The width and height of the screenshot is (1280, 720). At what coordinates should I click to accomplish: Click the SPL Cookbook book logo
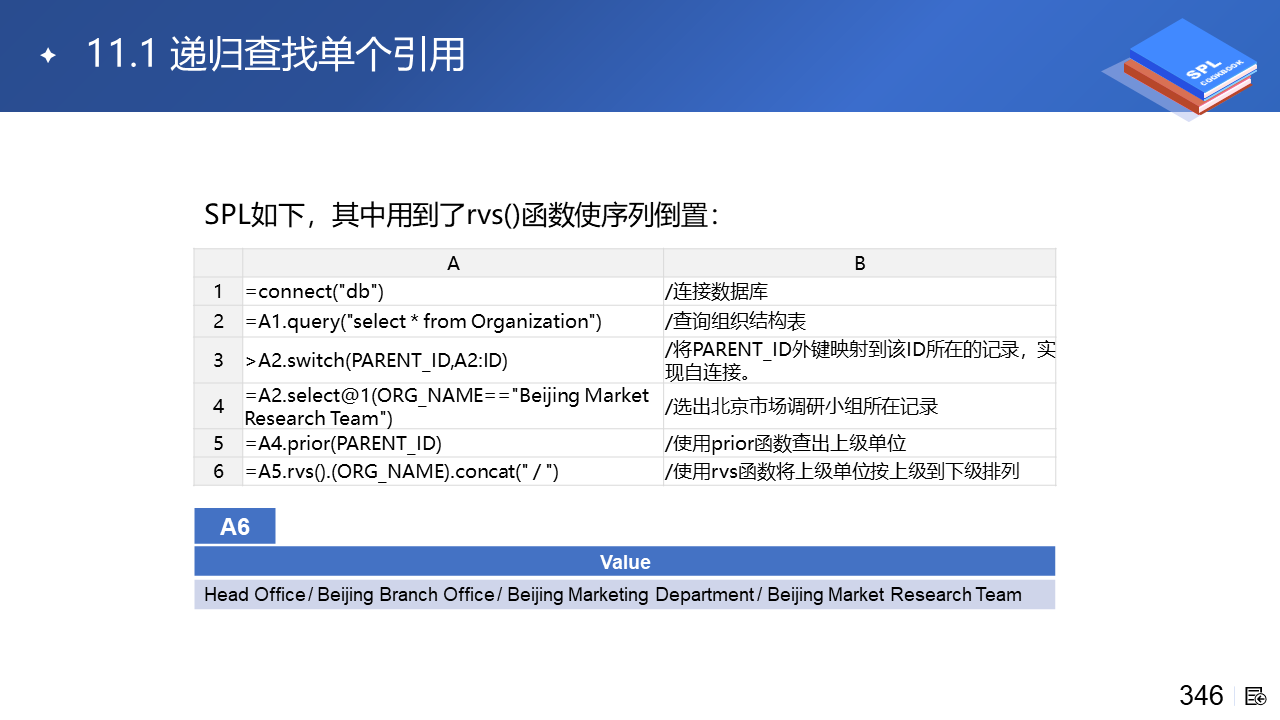tap(1180, 70)
